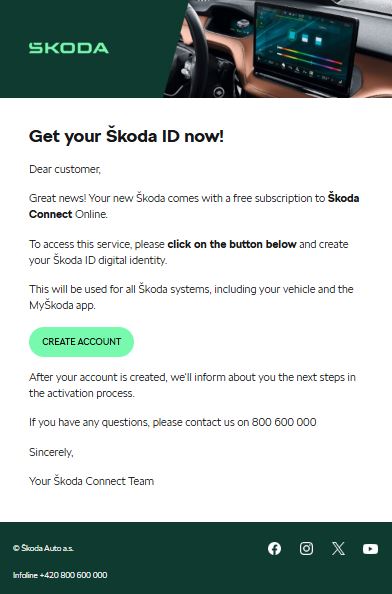Click the "Sincerely," closing line
Screen dimensions: 392x594
[51, 452]
